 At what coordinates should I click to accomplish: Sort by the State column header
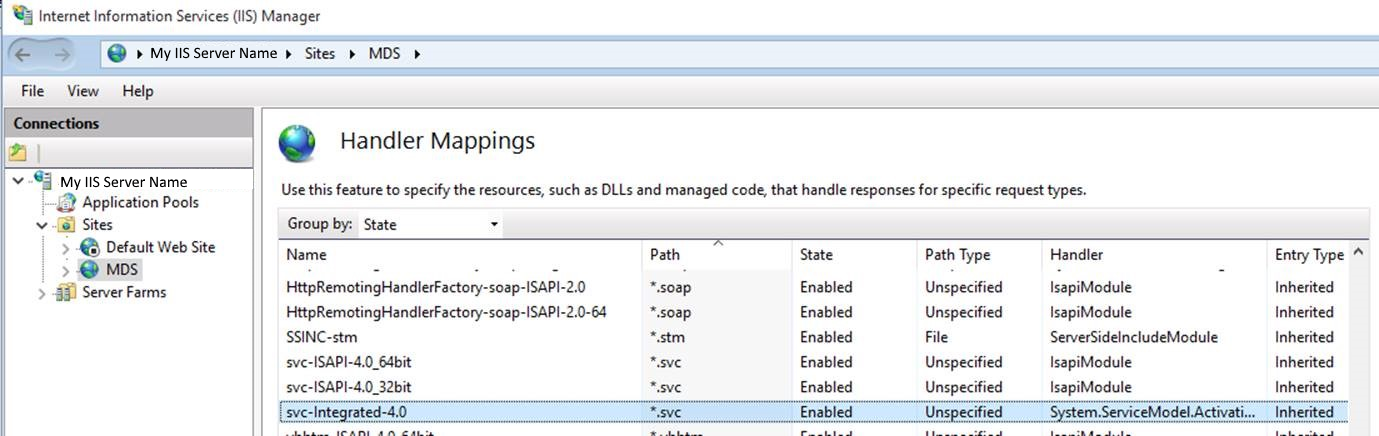click(x=854, y=255)
